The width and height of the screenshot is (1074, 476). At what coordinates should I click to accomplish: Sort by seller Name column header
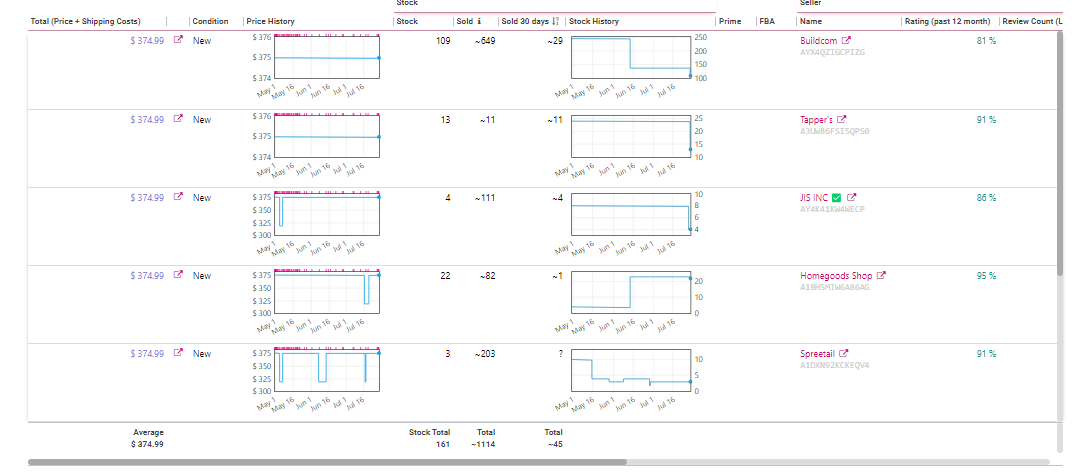tap(811, 21)
